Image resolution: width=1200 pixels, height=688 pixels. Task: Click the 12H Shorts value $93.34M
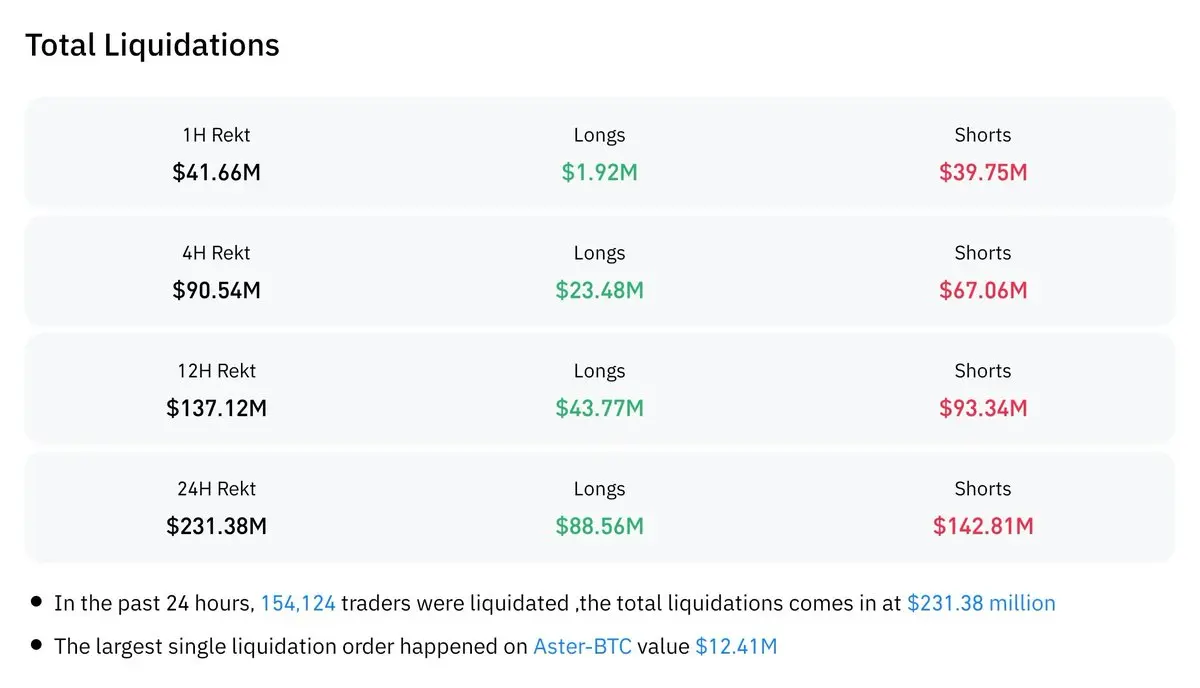(983, 408)
